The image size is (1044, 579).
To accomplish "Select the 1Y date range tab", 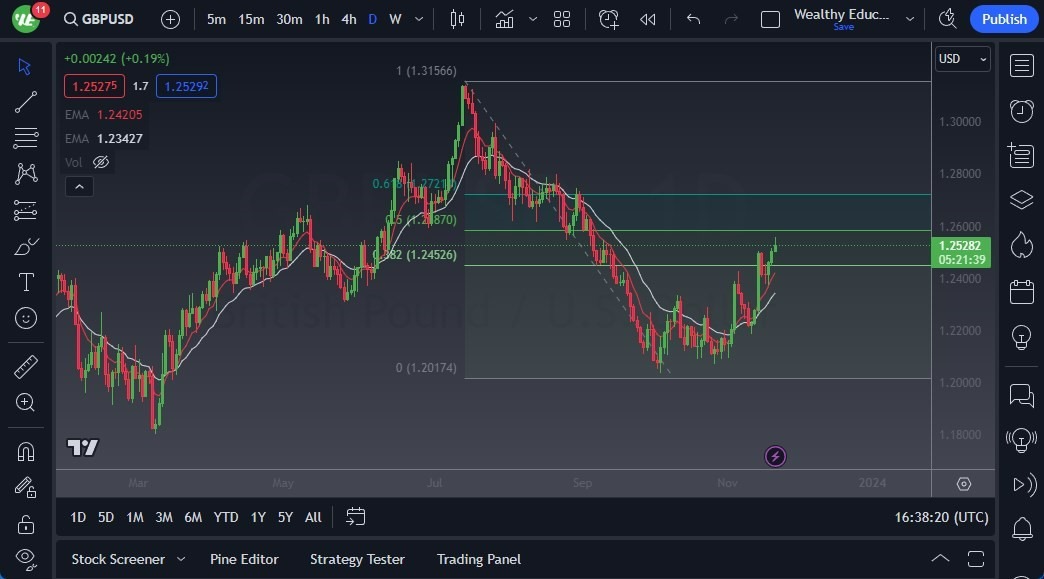I will click(258, 517).
